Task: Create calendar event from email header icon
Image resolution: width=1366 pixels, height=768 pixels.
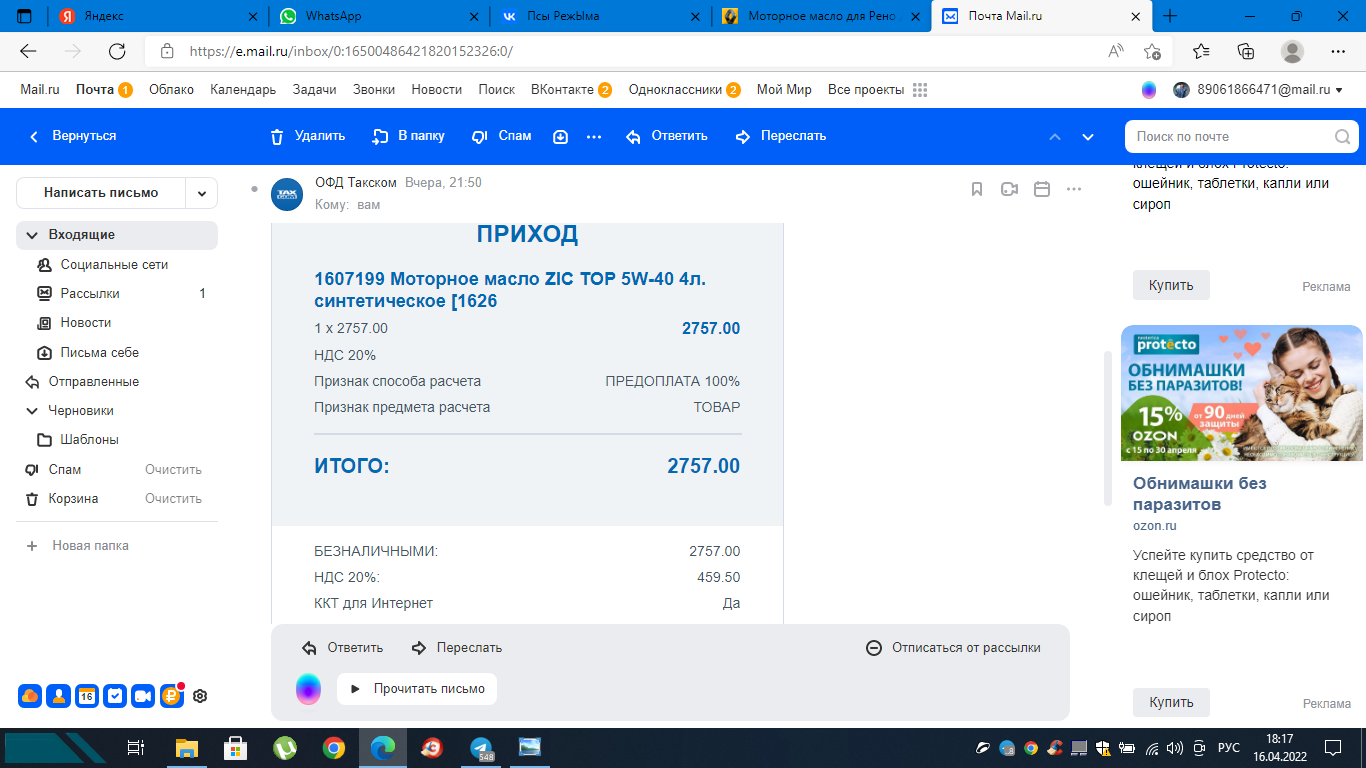Action: pos(1042,189)
